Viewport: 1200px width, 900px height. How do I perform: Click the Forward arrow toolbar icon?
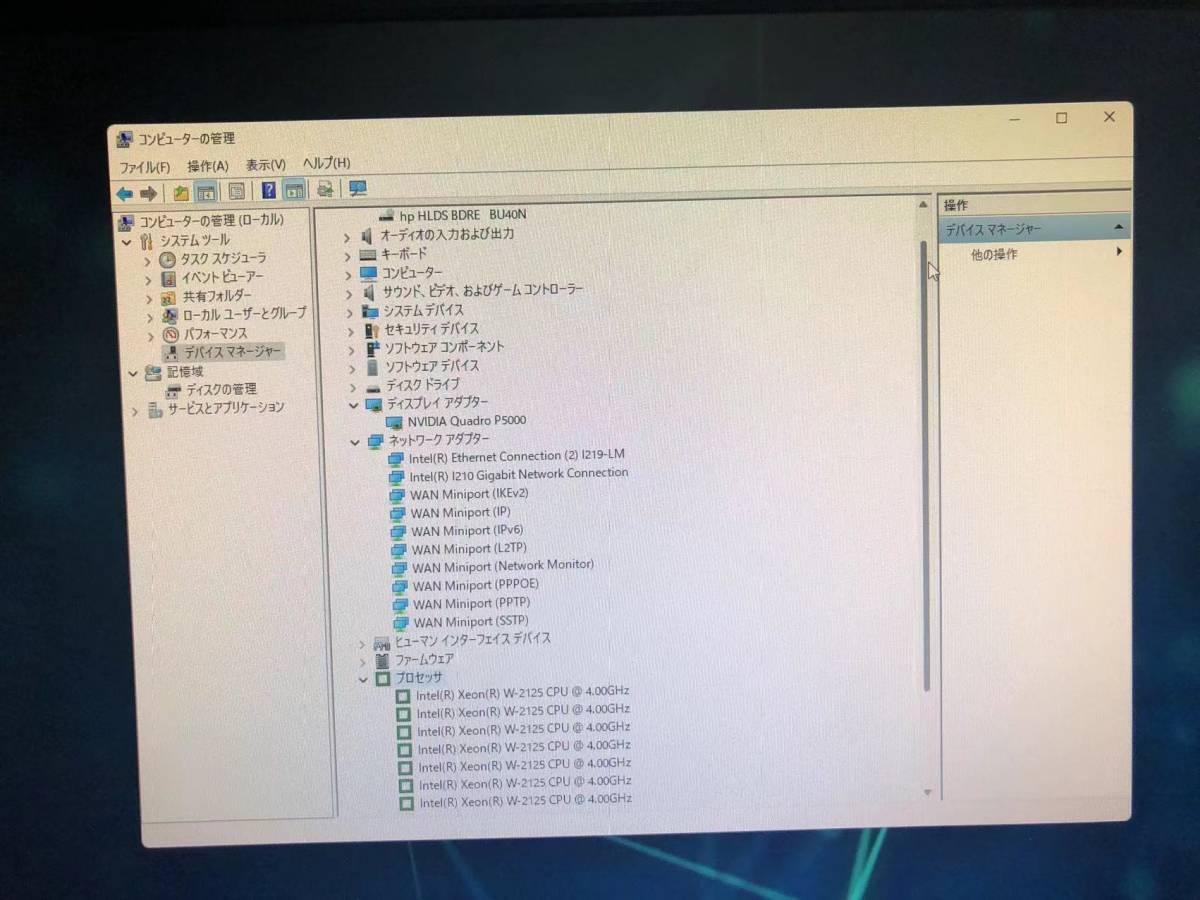pos(148,193)
